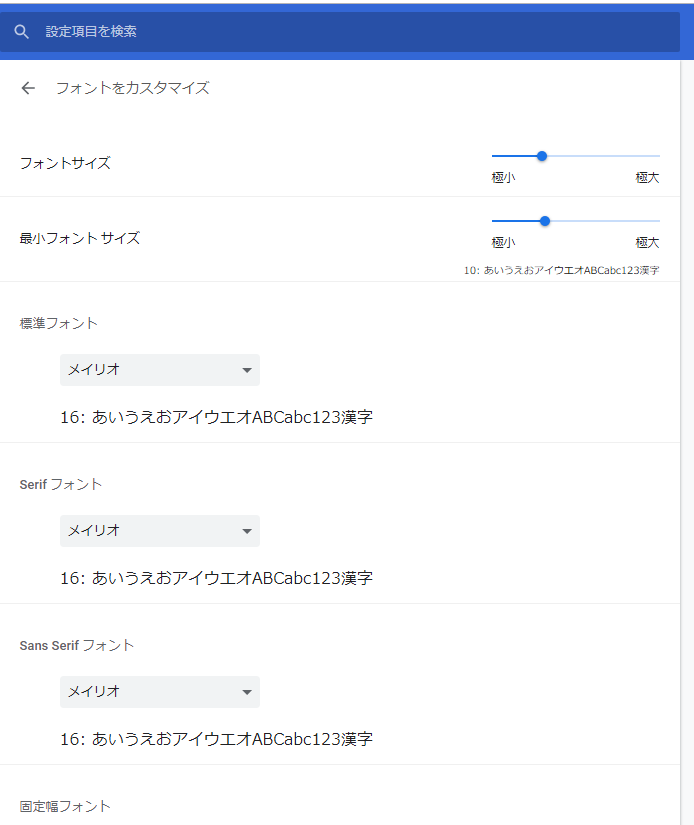
Task: Click 極大 under the 最小フォント サイズ slider
Action: click(647, 242)
